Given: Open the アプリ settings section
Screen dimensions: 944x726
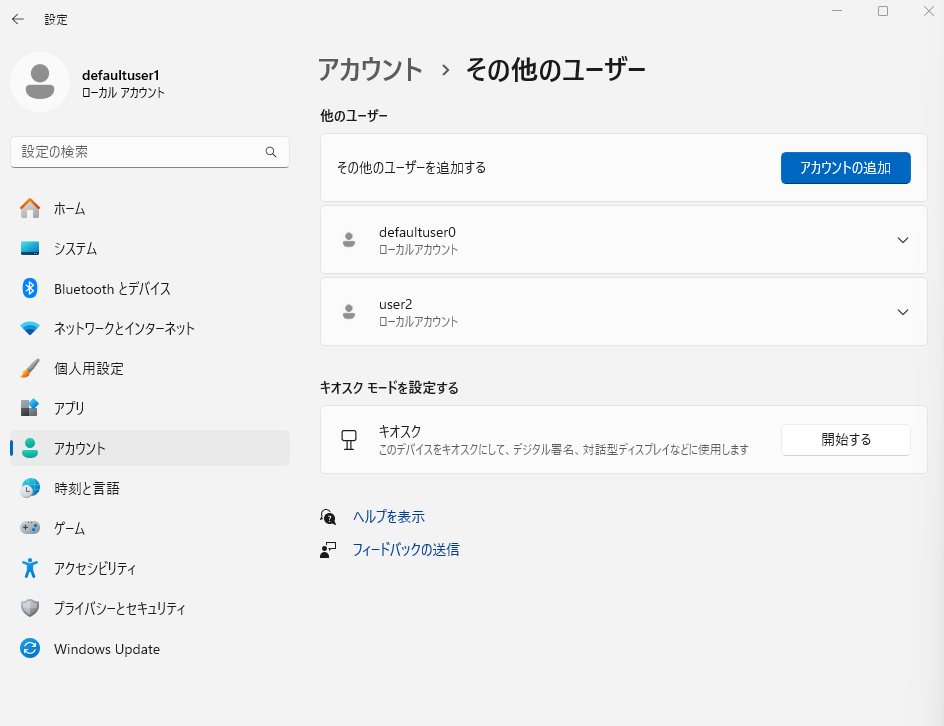Looking at the screenshot, I should pyautogui.click(x=69, y=408).
